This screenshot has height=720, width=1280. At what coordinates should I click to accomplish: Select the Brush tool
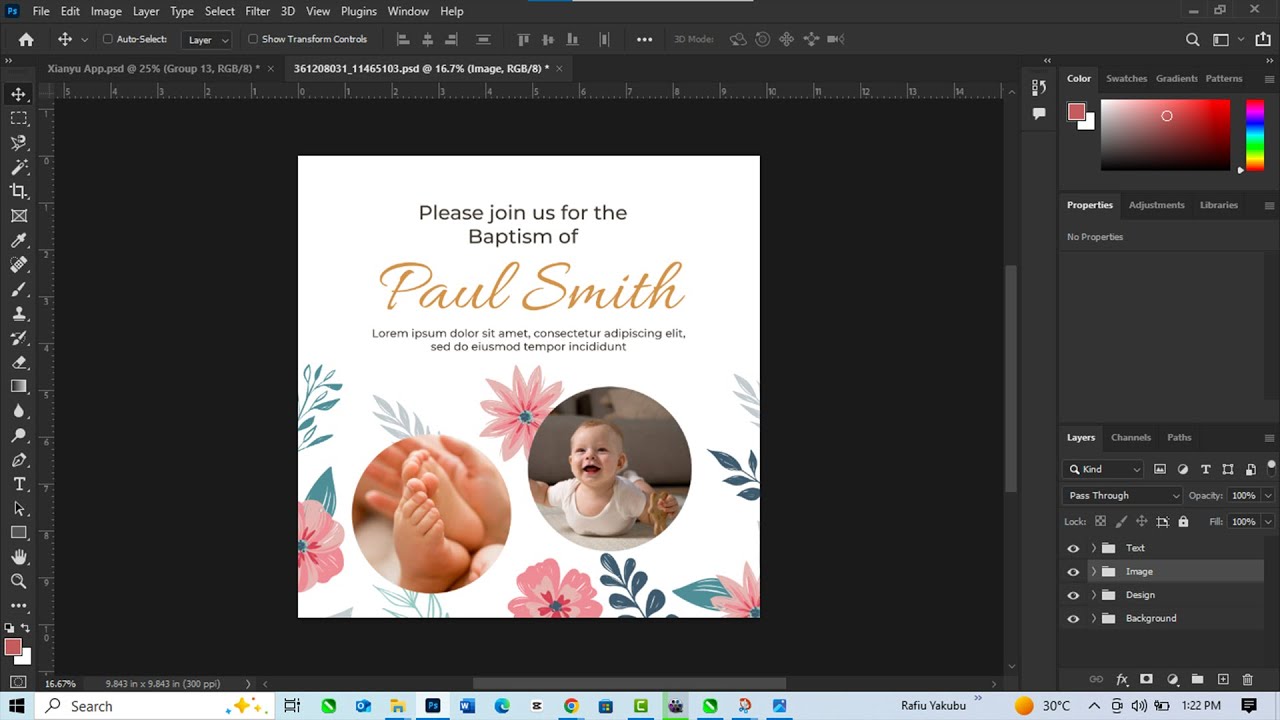(19, 289)
